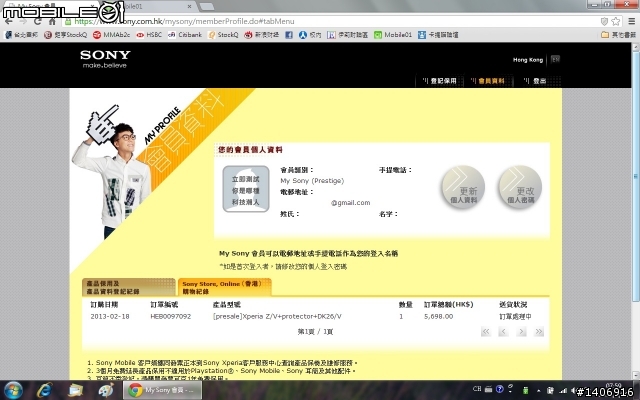Click the network signal tray icon
Screen dimensions: 640x400
click(563, 391)
